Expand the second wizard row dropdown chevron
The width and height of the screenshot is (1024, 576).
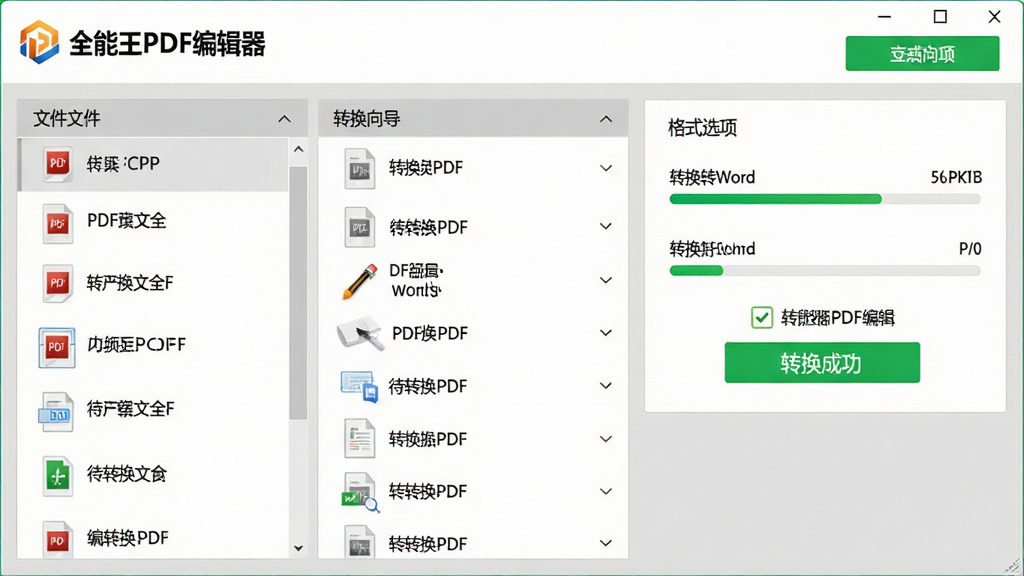(x=606, y=227)
